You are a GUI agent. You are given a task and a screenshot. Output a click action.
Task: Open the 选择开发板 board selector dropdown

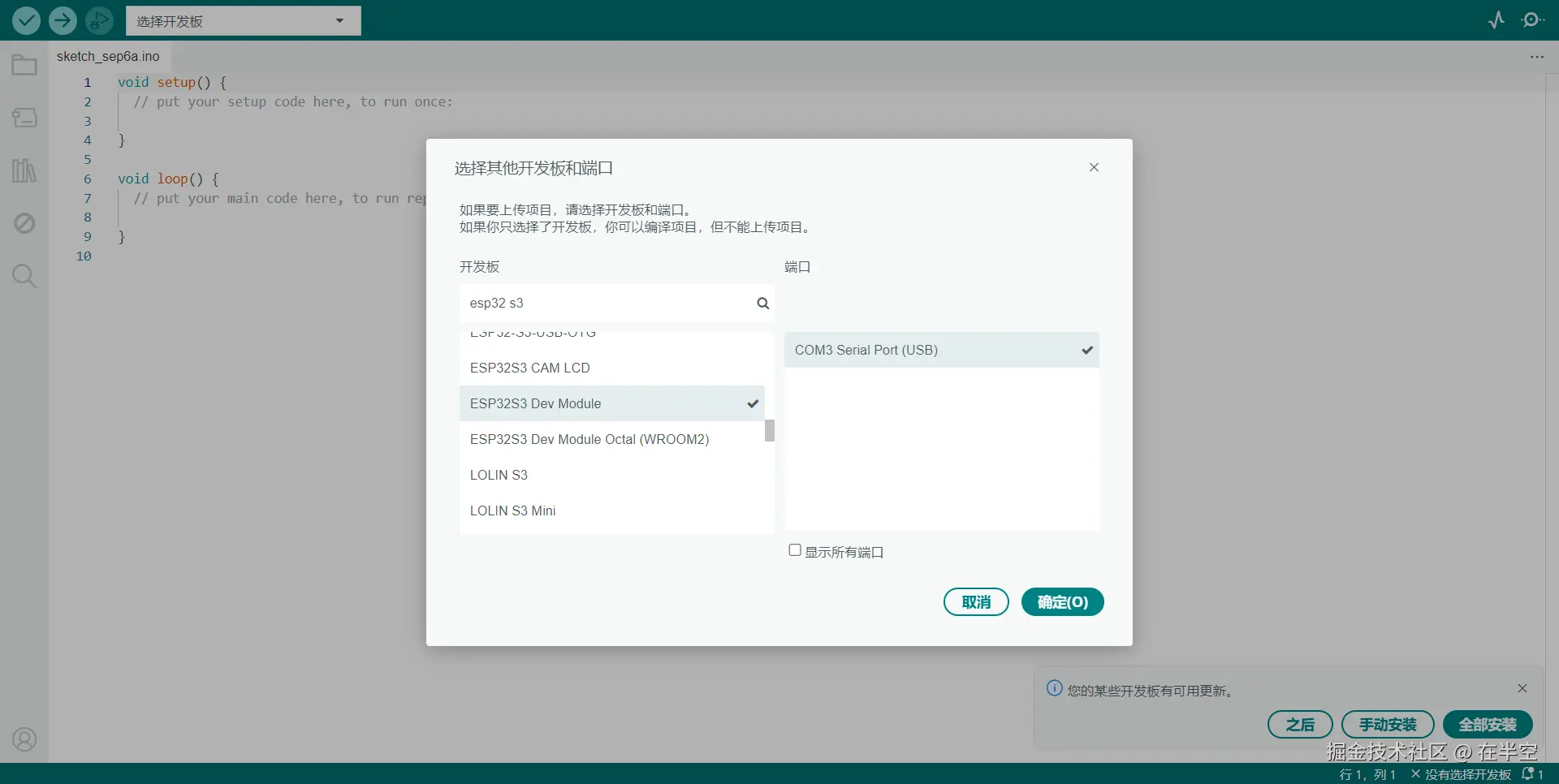click(x=243, y=20)
